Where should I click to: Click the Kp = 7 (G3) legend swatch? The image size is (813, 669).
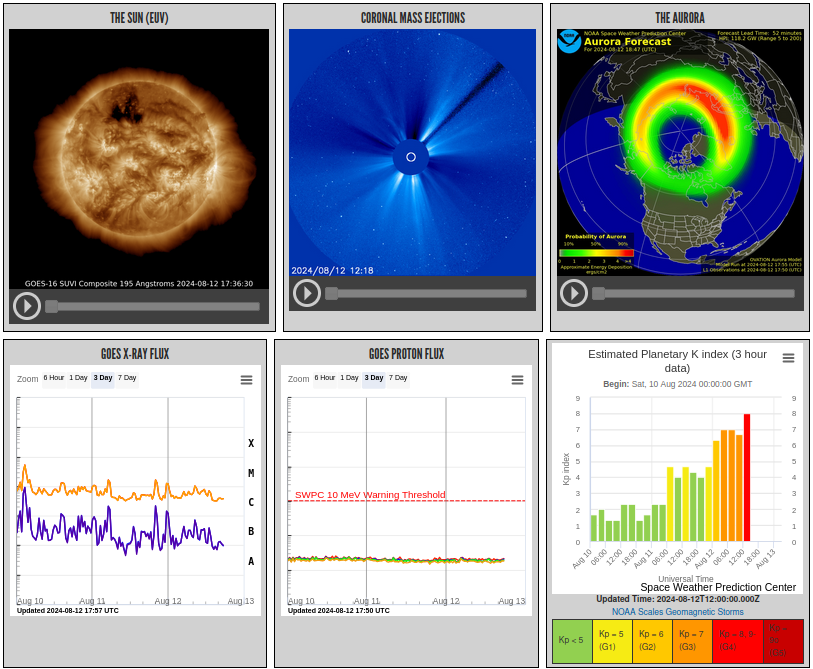pyautogui.click(x=692, y=641)
